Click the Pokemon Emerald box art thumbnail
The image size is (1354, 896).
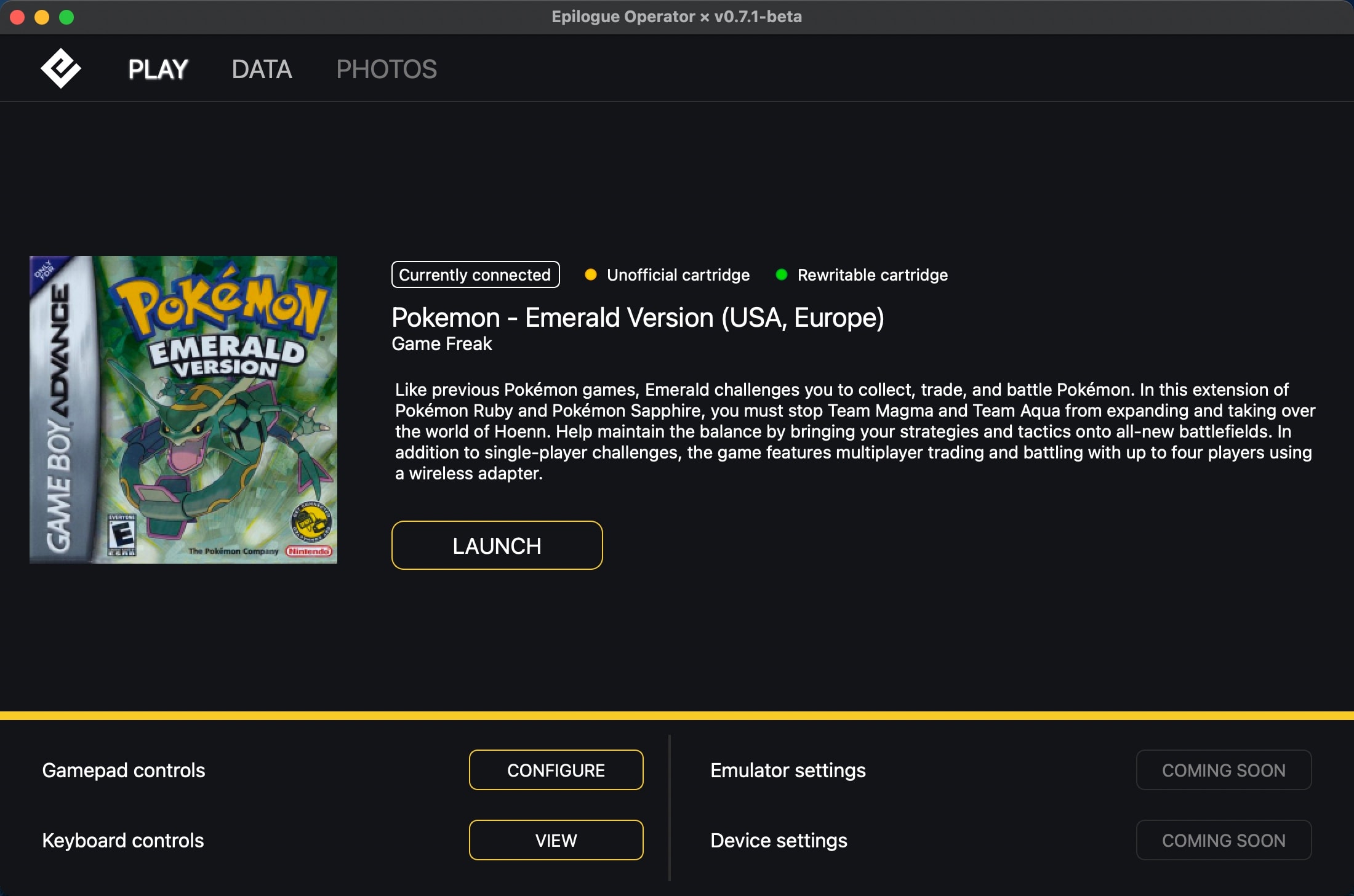[183, 410]
